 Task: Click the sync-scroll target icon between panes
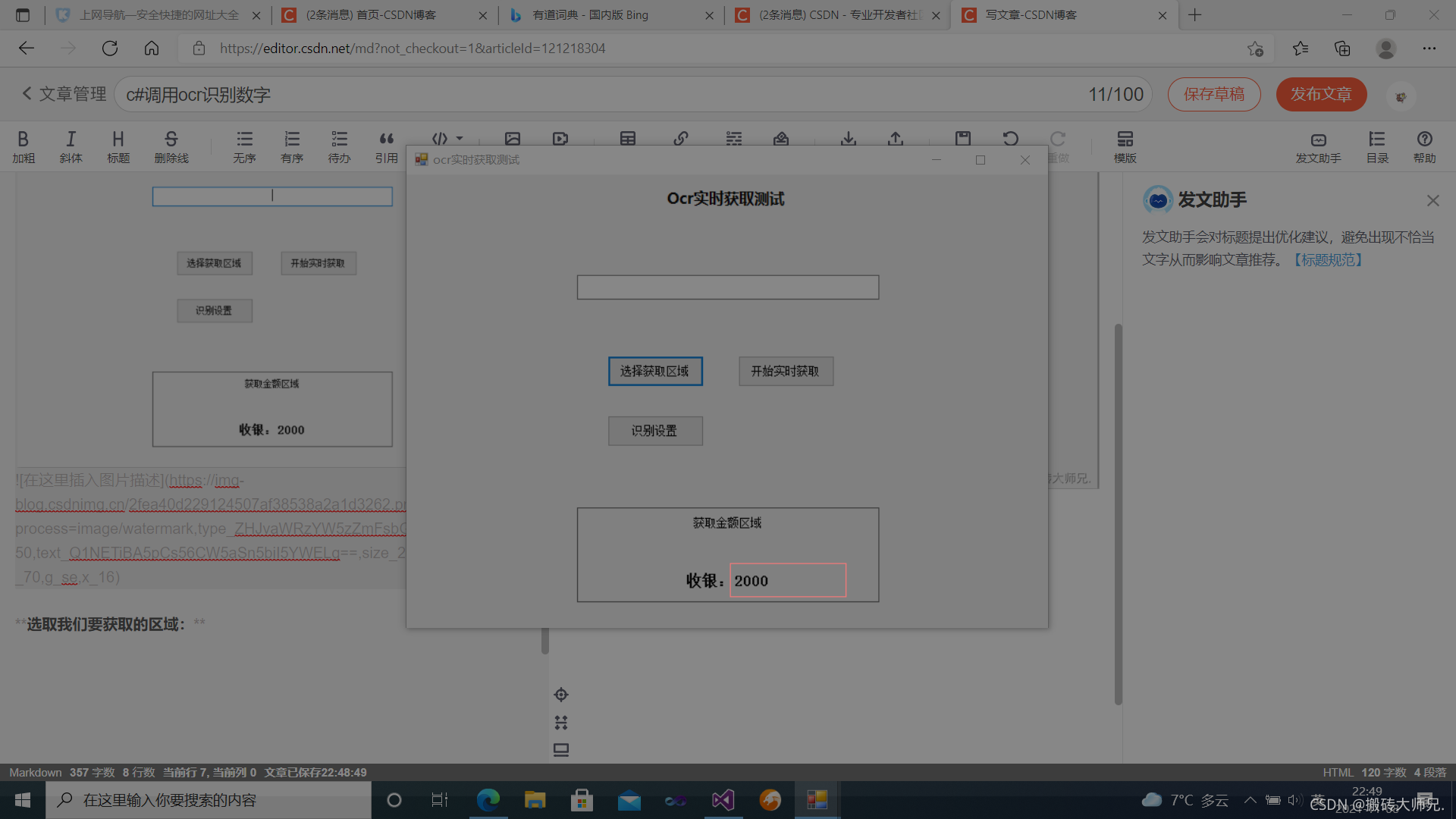[561, 695]
